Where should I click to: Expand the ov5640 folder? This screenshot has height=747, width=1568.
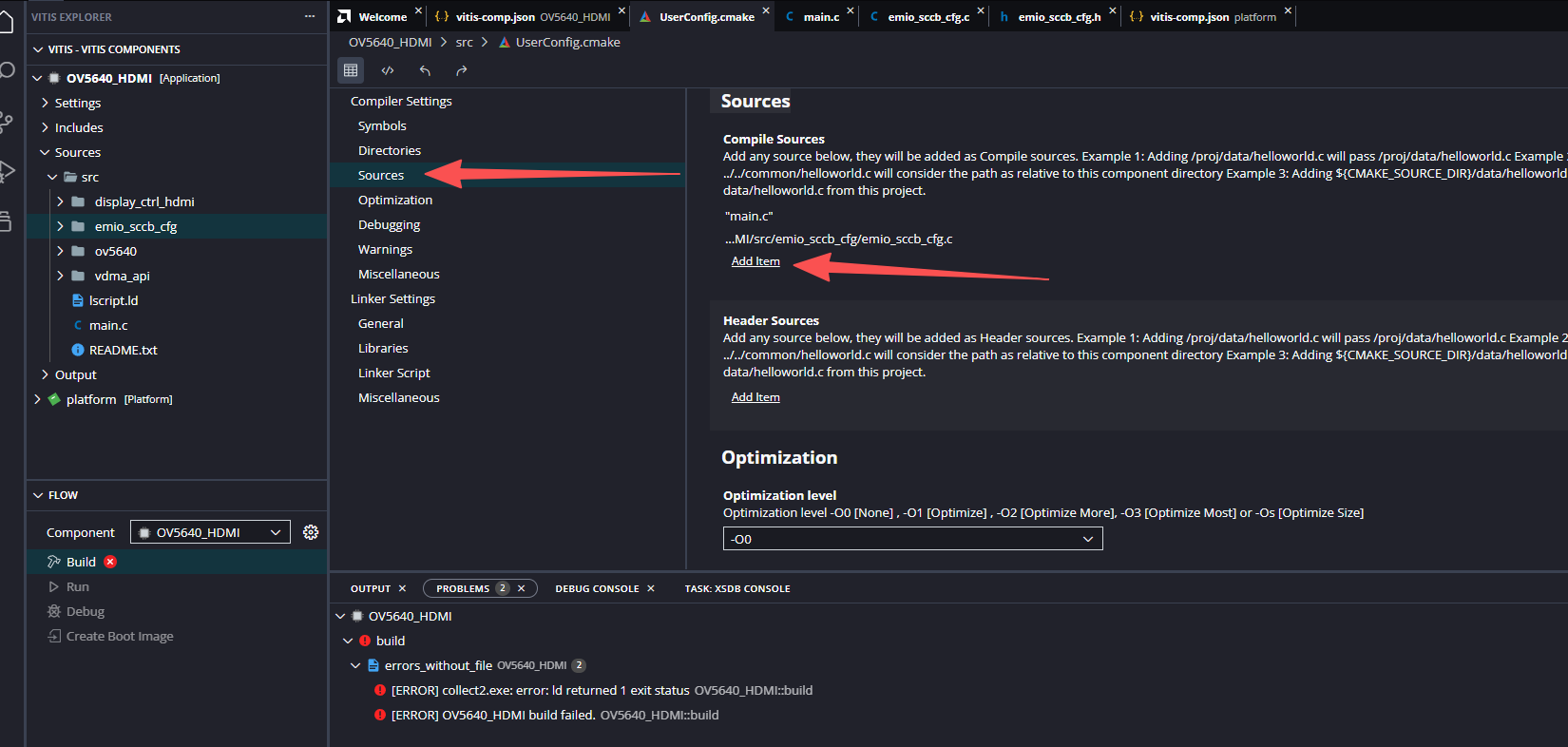(x=60, y=251)
